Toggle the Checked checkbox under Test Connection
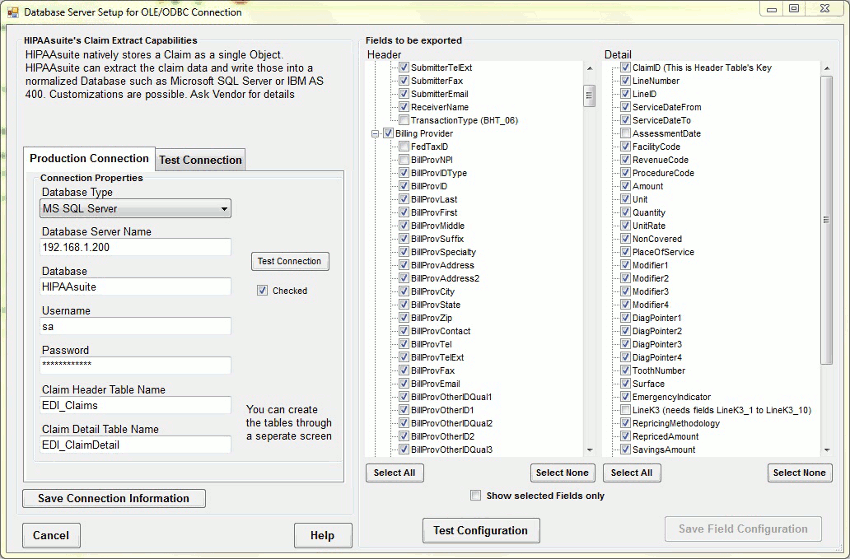This screenshot has height=559, width=850. [x=262, y=291]
